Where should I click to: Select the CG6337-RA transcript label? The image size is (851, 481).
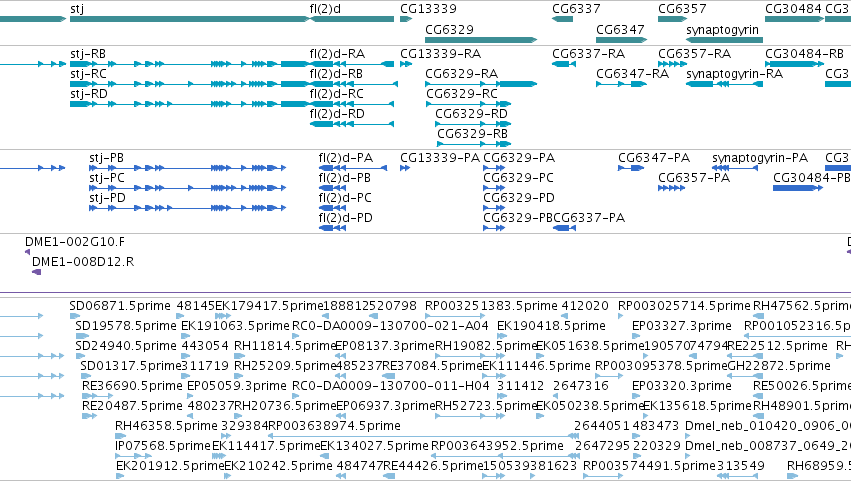point(588,54)
